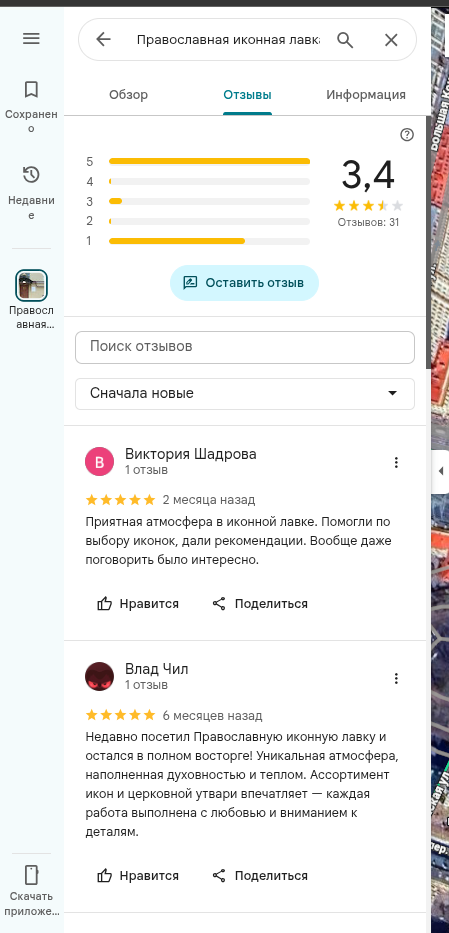This screenshot has width=449, height=933.
Task: Open the help question mark icon
Action: click(x=407, y=135)
